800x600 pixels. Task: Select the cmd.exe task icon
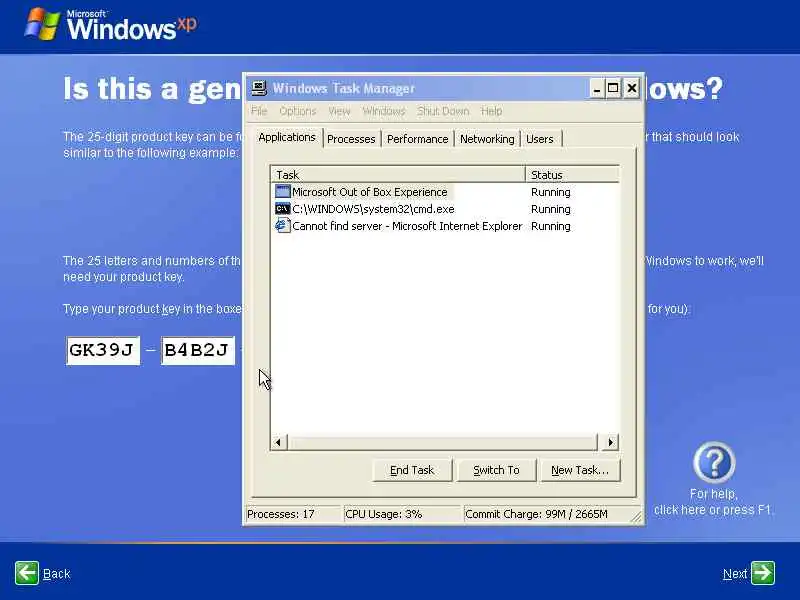pos(282,209)
